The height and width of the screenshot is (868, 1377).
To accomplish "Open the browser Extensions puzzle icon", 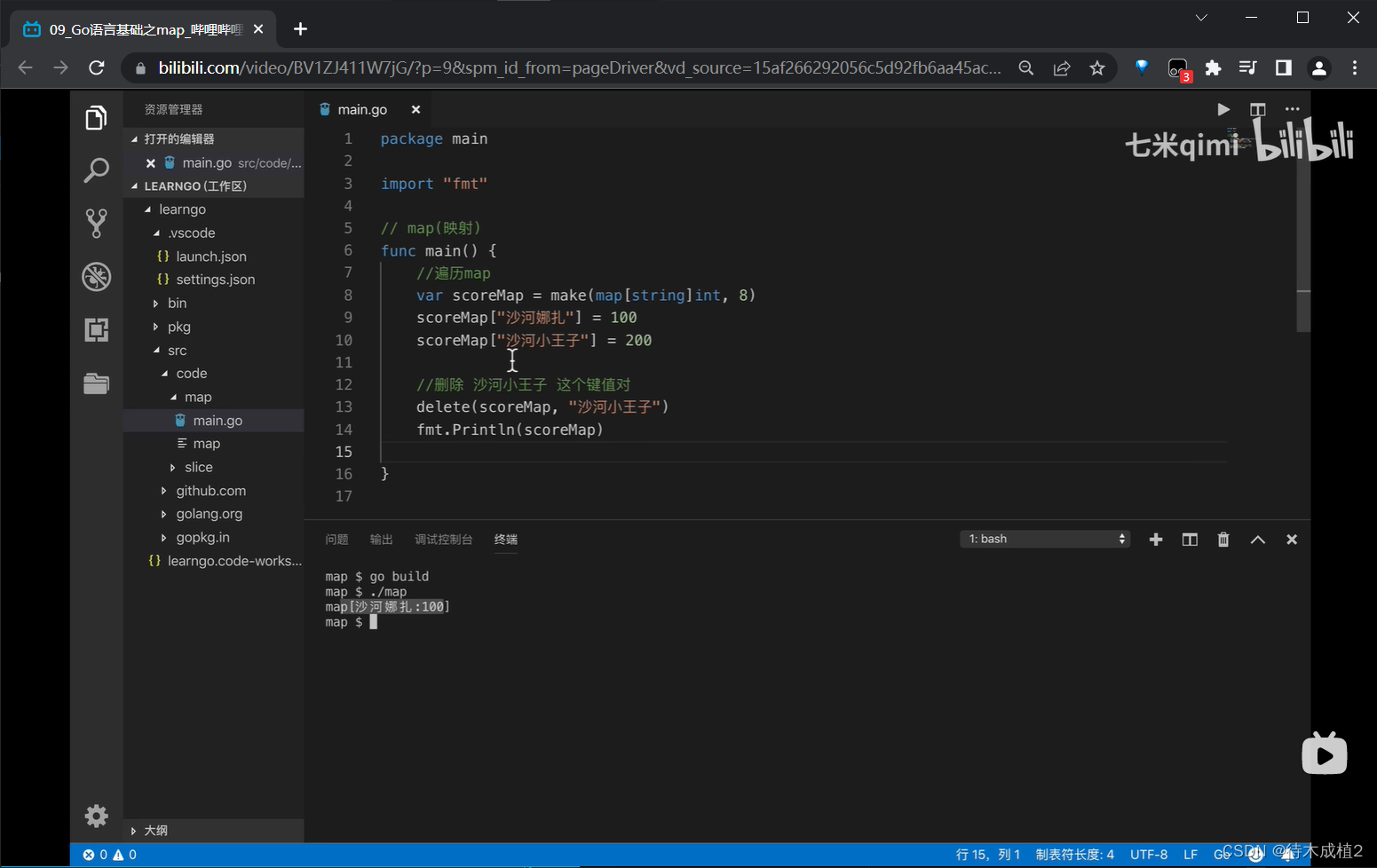I will coord(1213,68).
